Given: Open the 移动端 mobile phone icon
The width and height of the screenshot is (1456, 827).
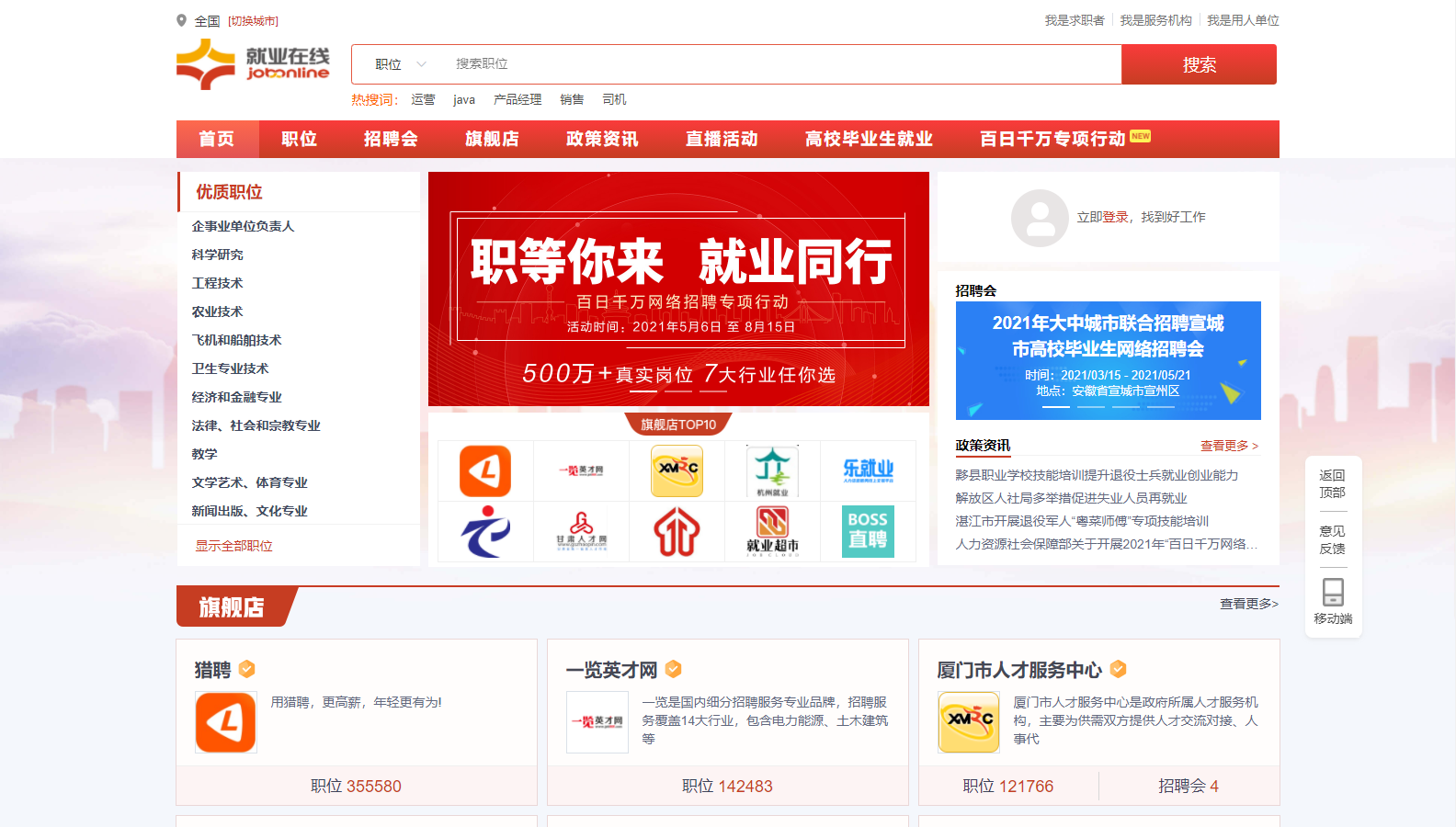Looking at the screenshot, I should (x=1333, y=593).
